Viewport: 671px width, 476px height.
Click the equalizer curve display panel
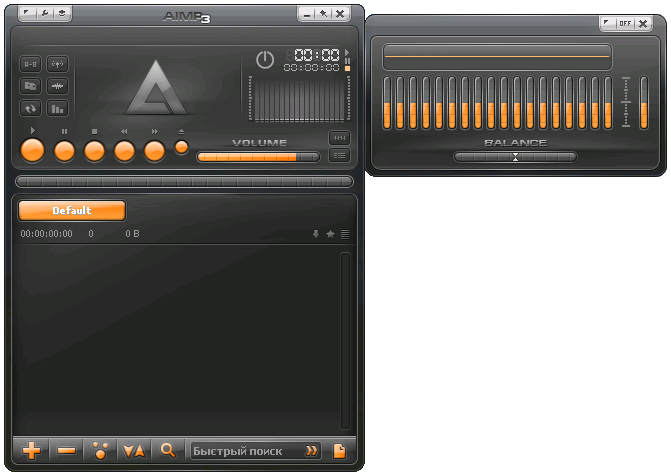[497, 57]
